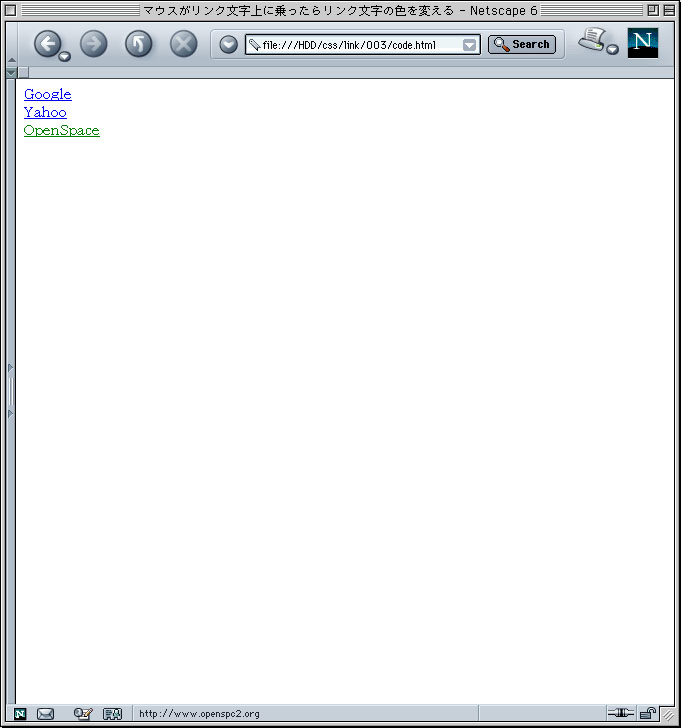Viewport: 681px width, 728px height.
Task: Open the Google link
Action: pyautogui.click(x=48, y=94)
